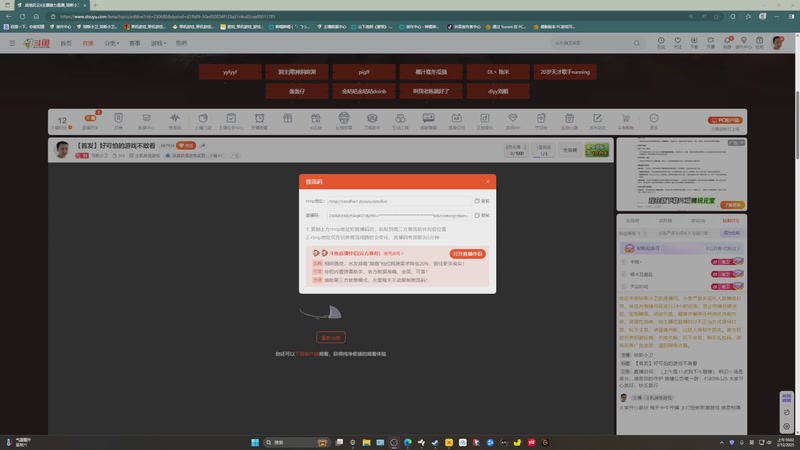The image size is (800, 450).
Task: Open the alarm clock reminder icon
Action: [x=260, y=118]
